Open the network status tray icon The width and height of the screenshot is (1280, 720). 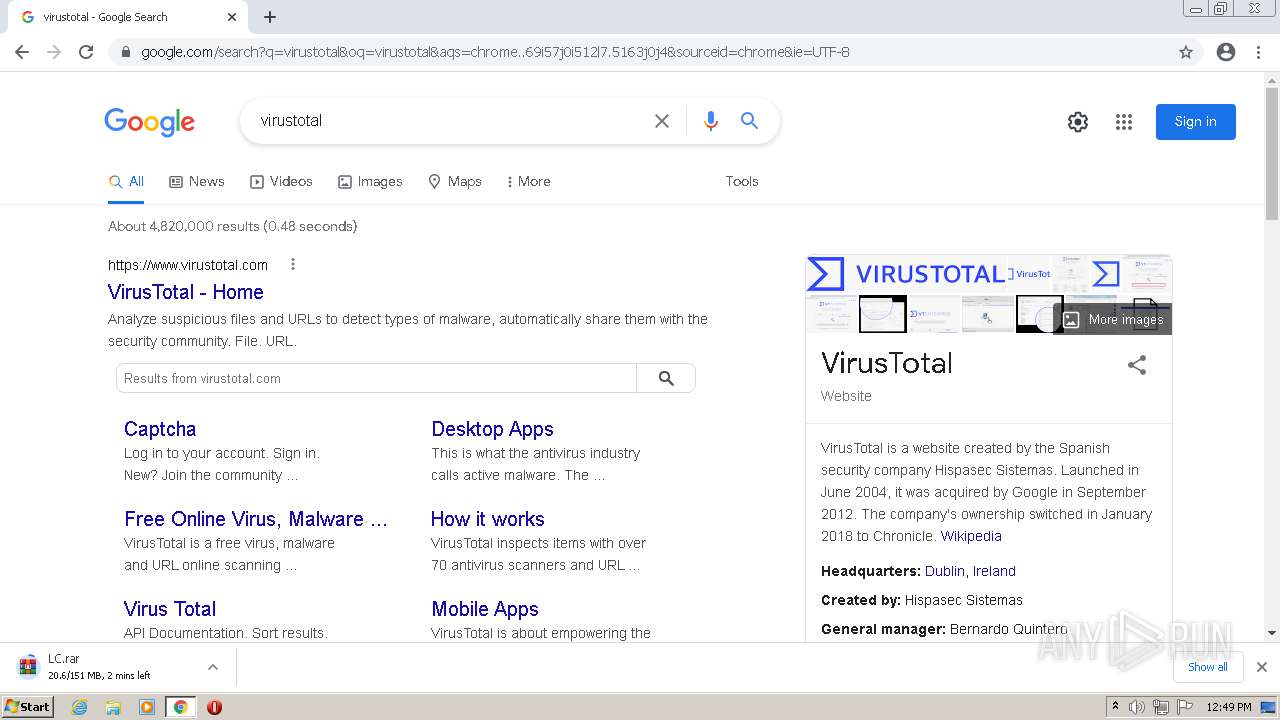tap(1161, 707)
